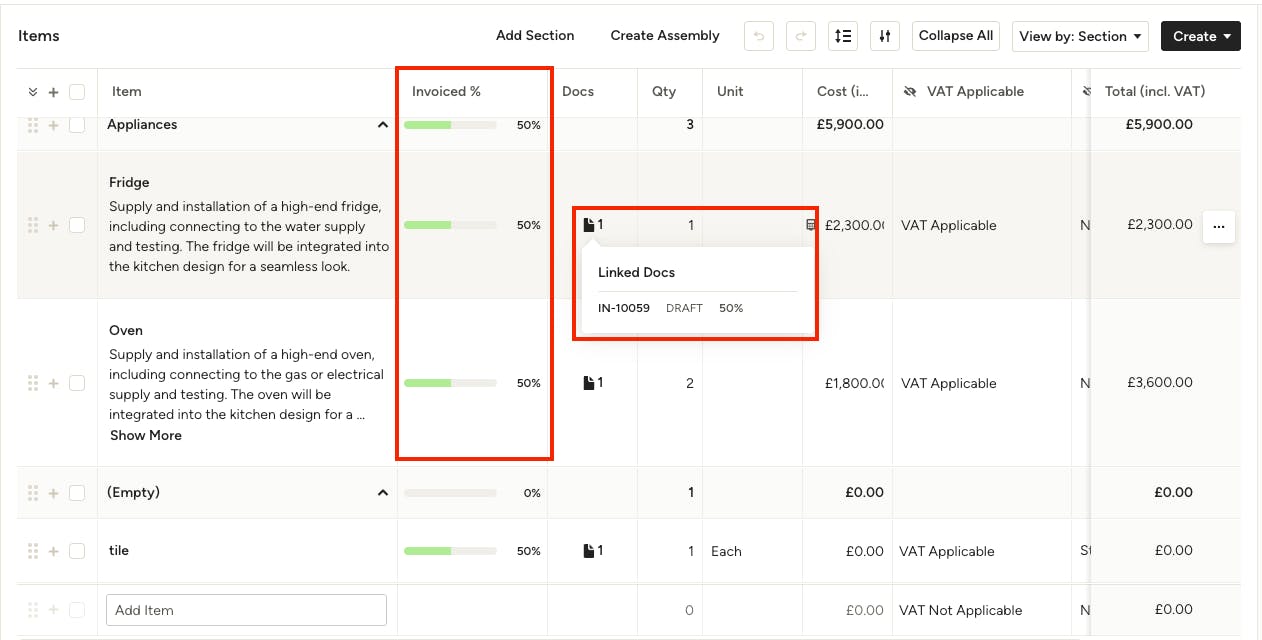Open linked invoice IN-10059
This screenshot has height=640, width=1262.
tap(624, 308)
